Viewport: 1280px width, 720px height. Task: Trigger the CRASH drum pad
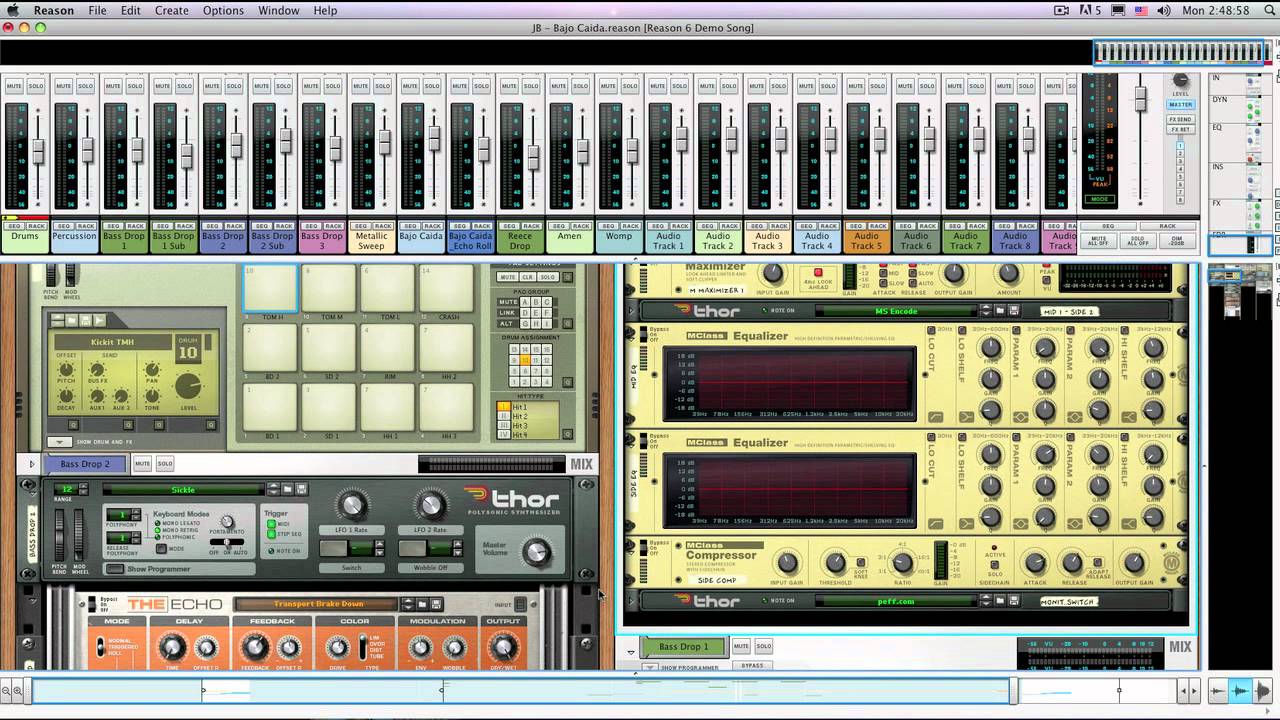click(448, 289)
